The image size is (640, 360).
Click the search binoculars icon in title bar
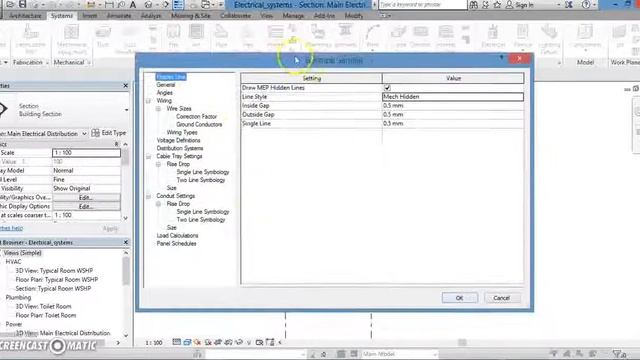tap(473, 4)
